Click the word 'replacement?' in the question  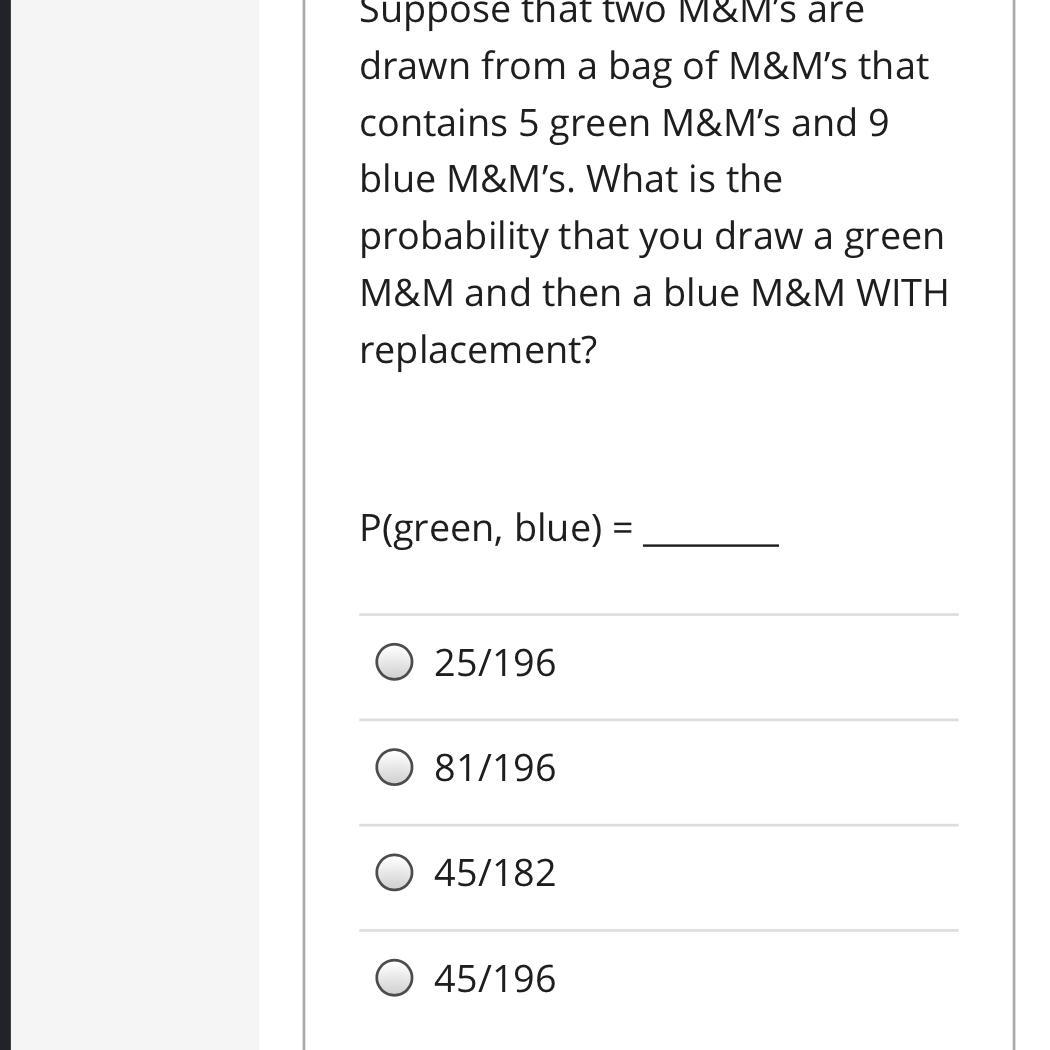(477, 350)
